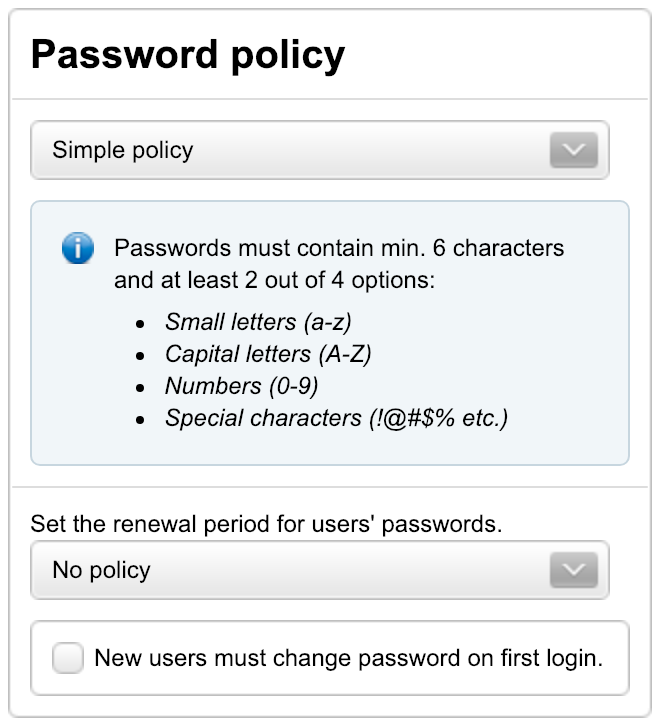Click the Password policy heading
660x726 pixels.
pyautogui.click(x=188, y=56)
